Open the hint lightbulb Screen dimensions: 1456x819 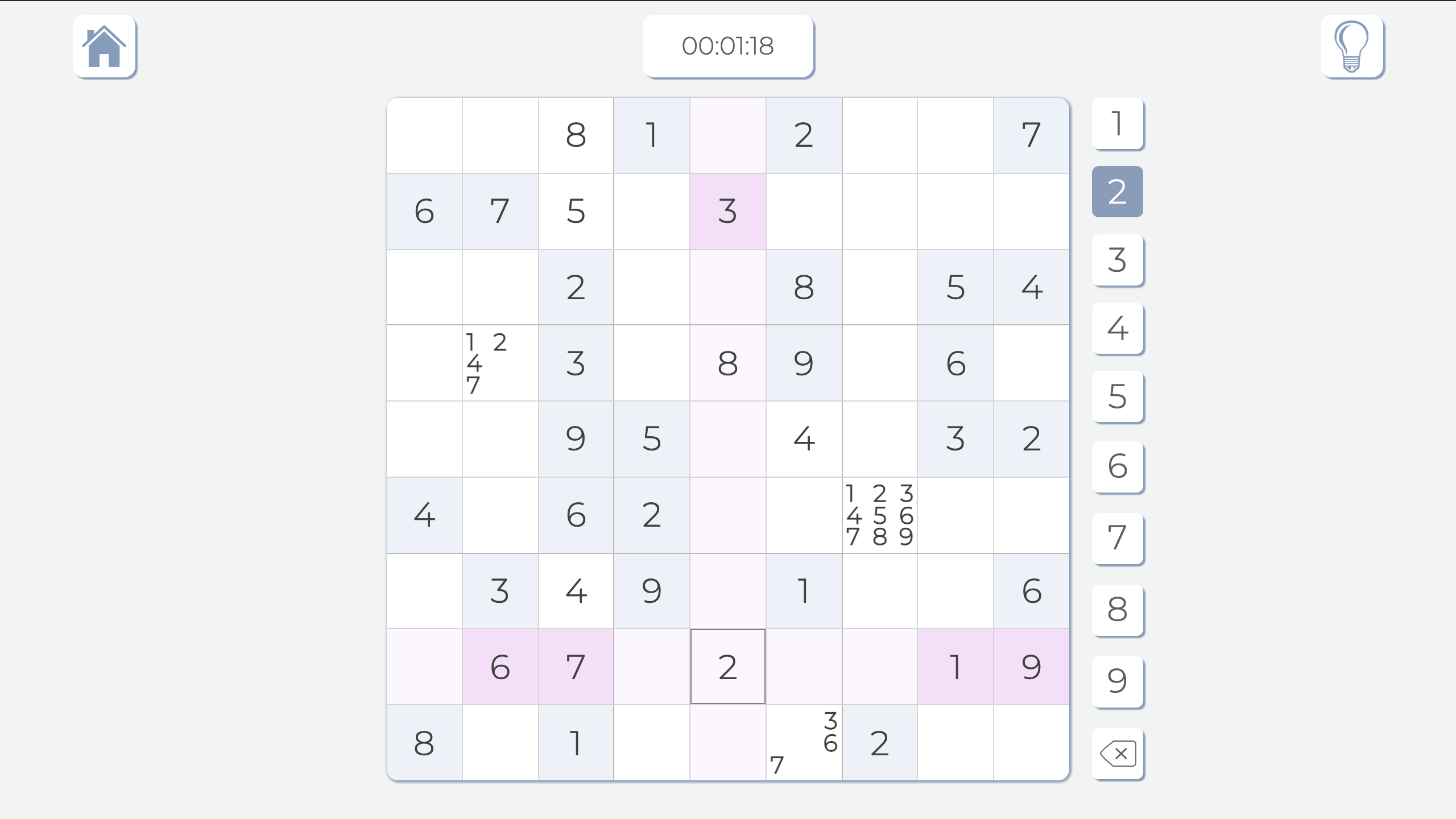[1352, 47]
